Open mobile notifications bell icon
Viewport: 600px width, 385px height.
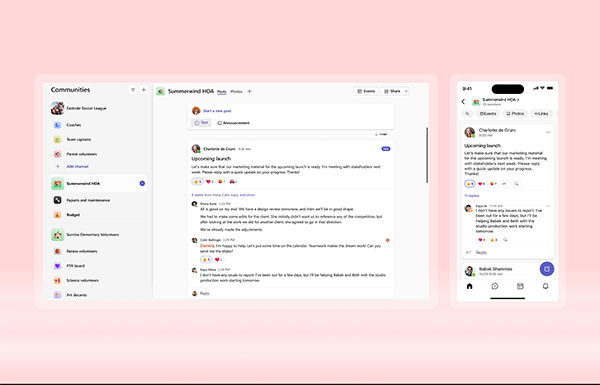click(x=545, y=286)
